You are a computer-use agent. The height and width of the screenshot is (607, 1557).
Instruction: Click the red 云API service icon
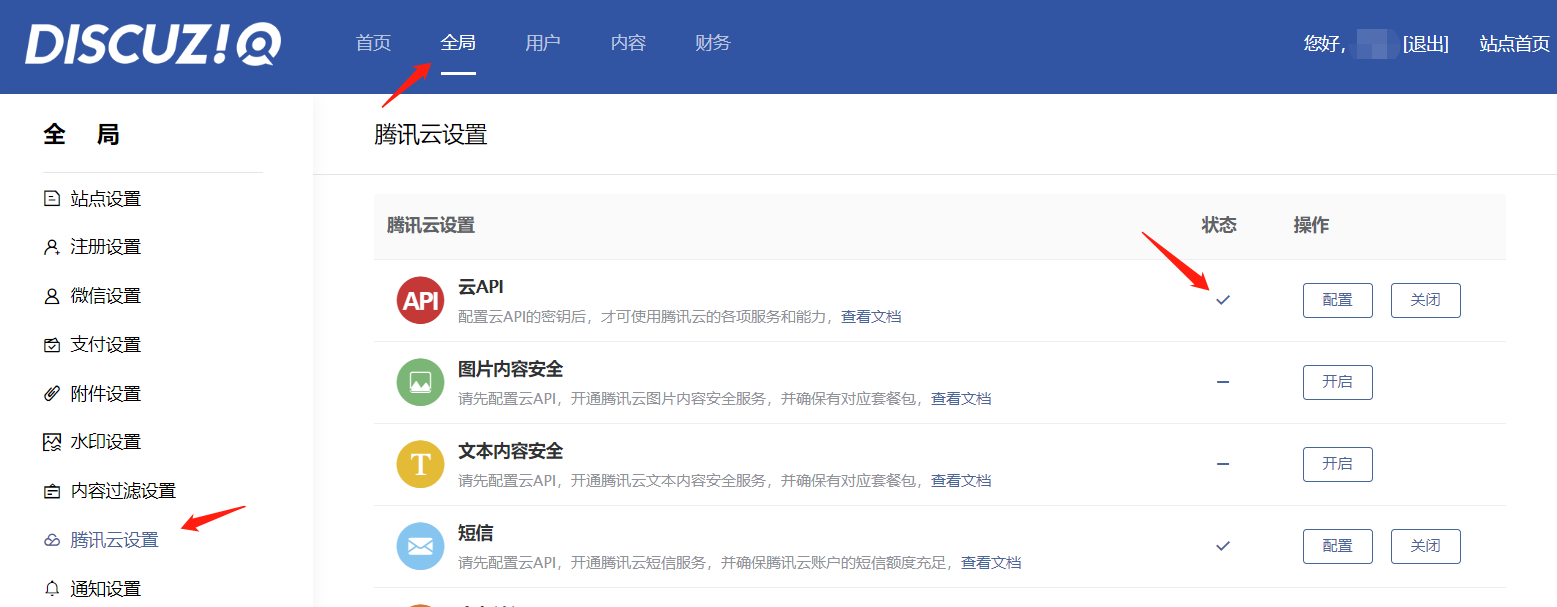tap(420, 300)
